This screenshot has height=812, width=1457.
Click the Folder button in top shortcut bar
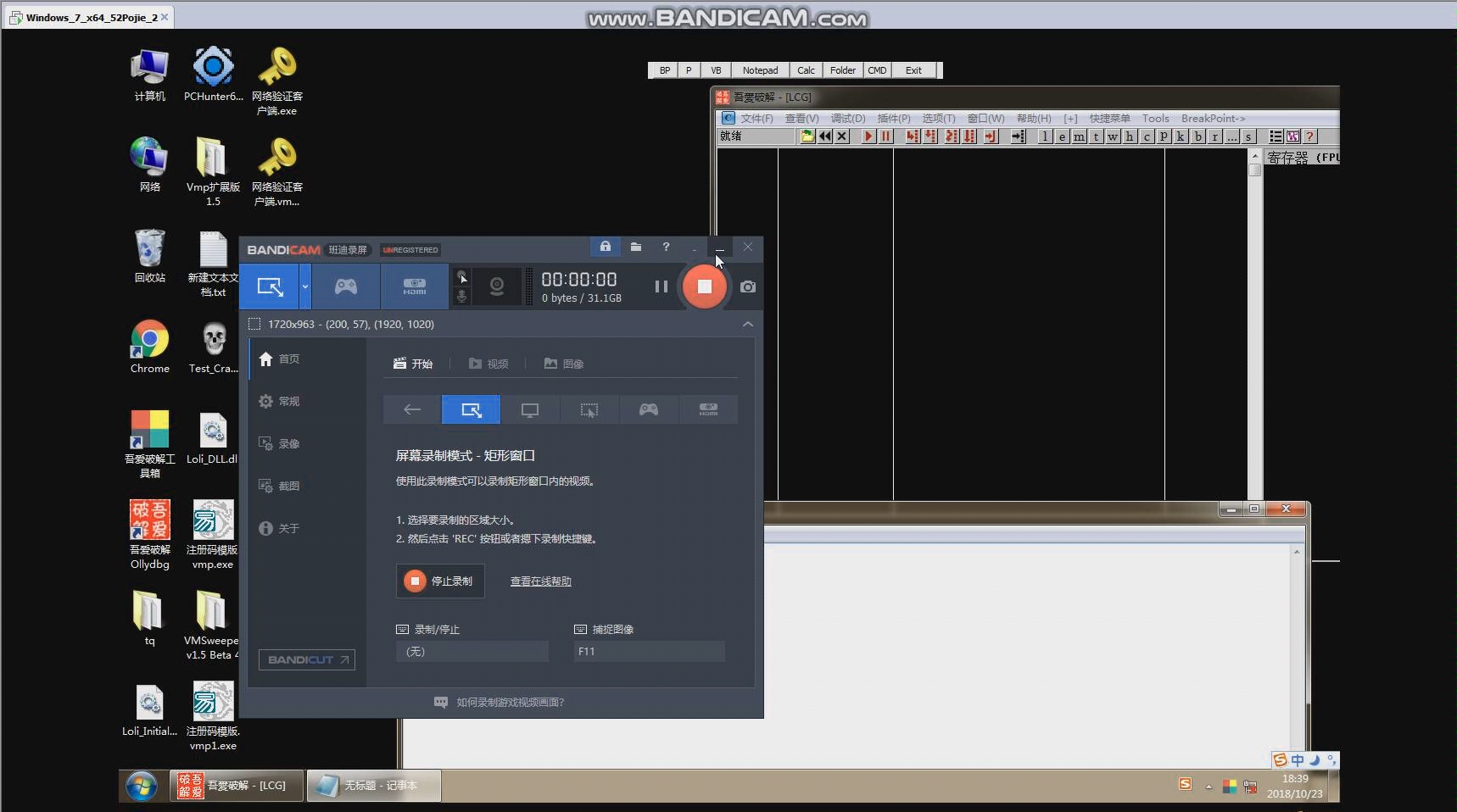pos(843,70)
